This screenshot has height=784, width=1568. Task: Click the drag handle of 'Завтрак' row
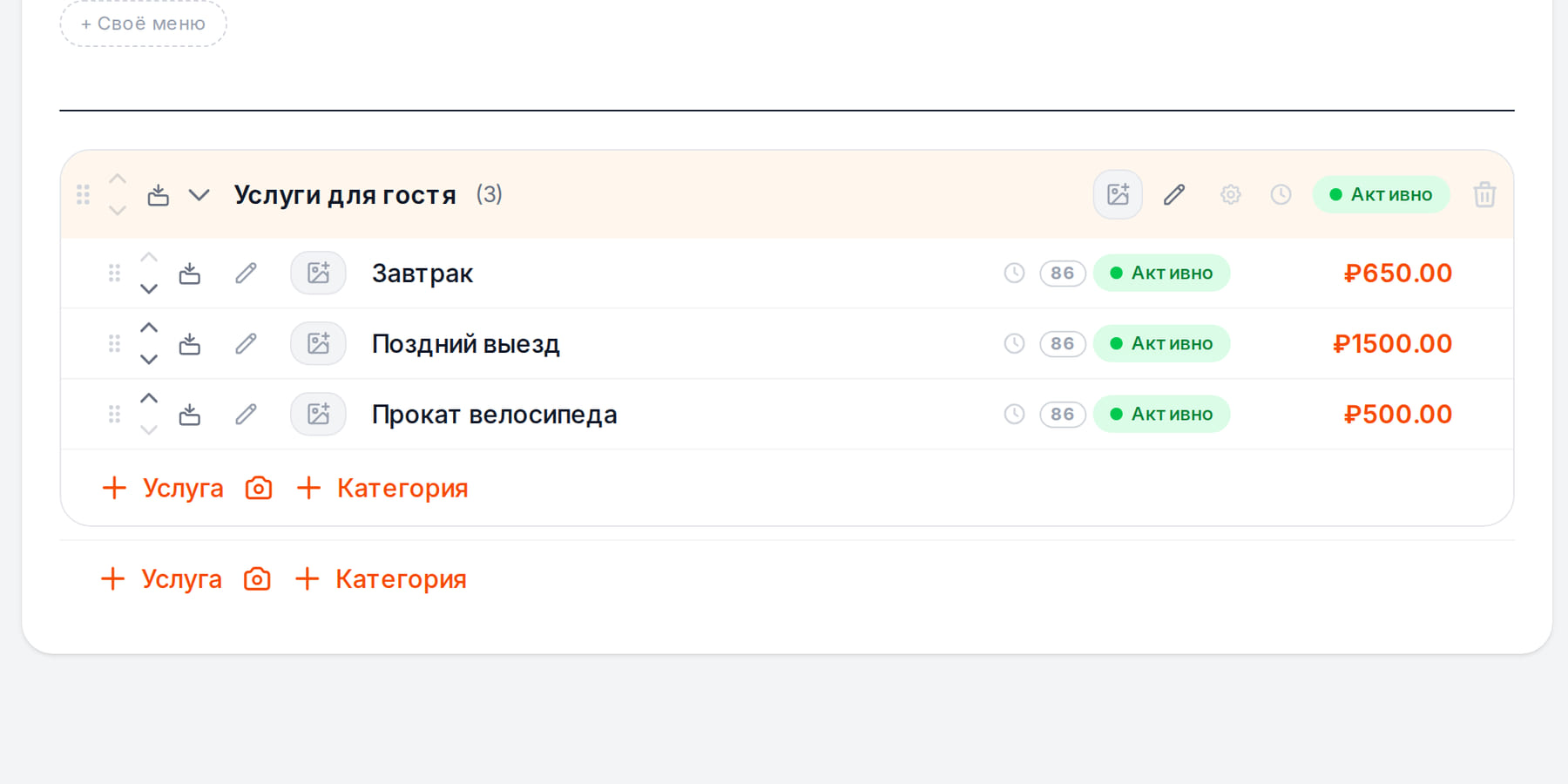(x=114, y=274)
